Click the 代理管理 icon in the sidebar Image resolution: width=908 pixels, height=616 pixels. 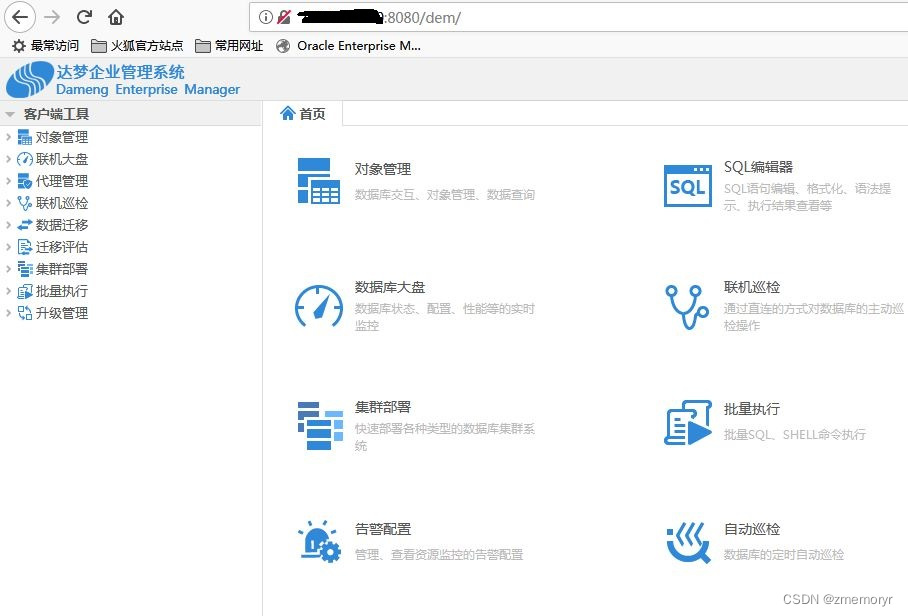tap(24, 181)
